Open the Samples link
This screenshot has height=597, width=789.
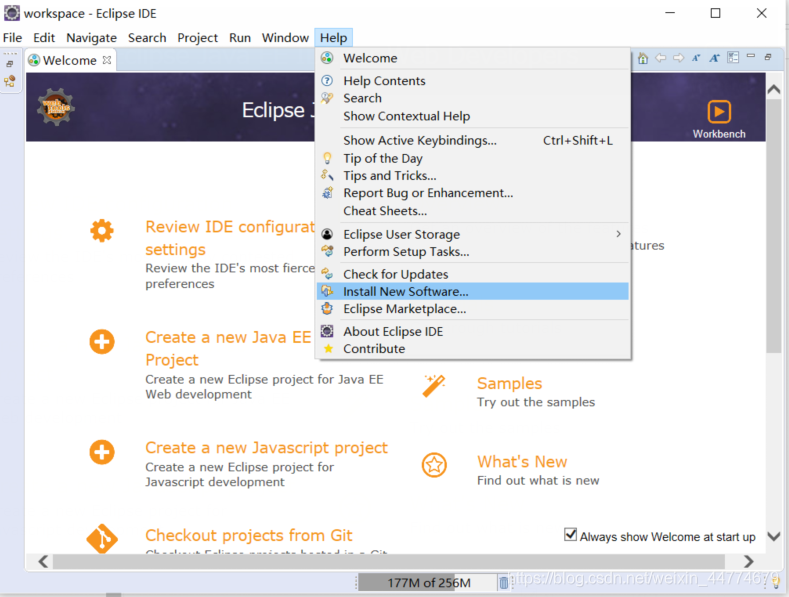click(x=509, y=384)
